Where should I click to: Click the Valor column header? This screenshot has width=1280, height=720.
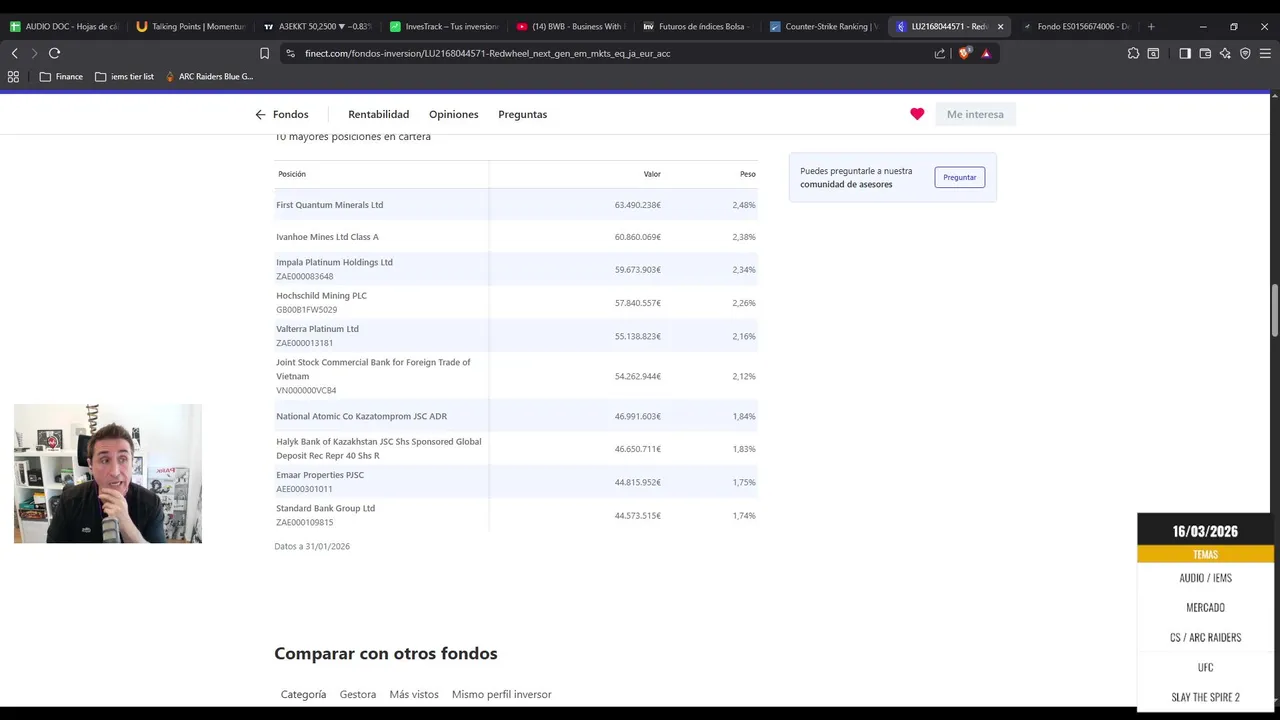(x=652, y=174)
